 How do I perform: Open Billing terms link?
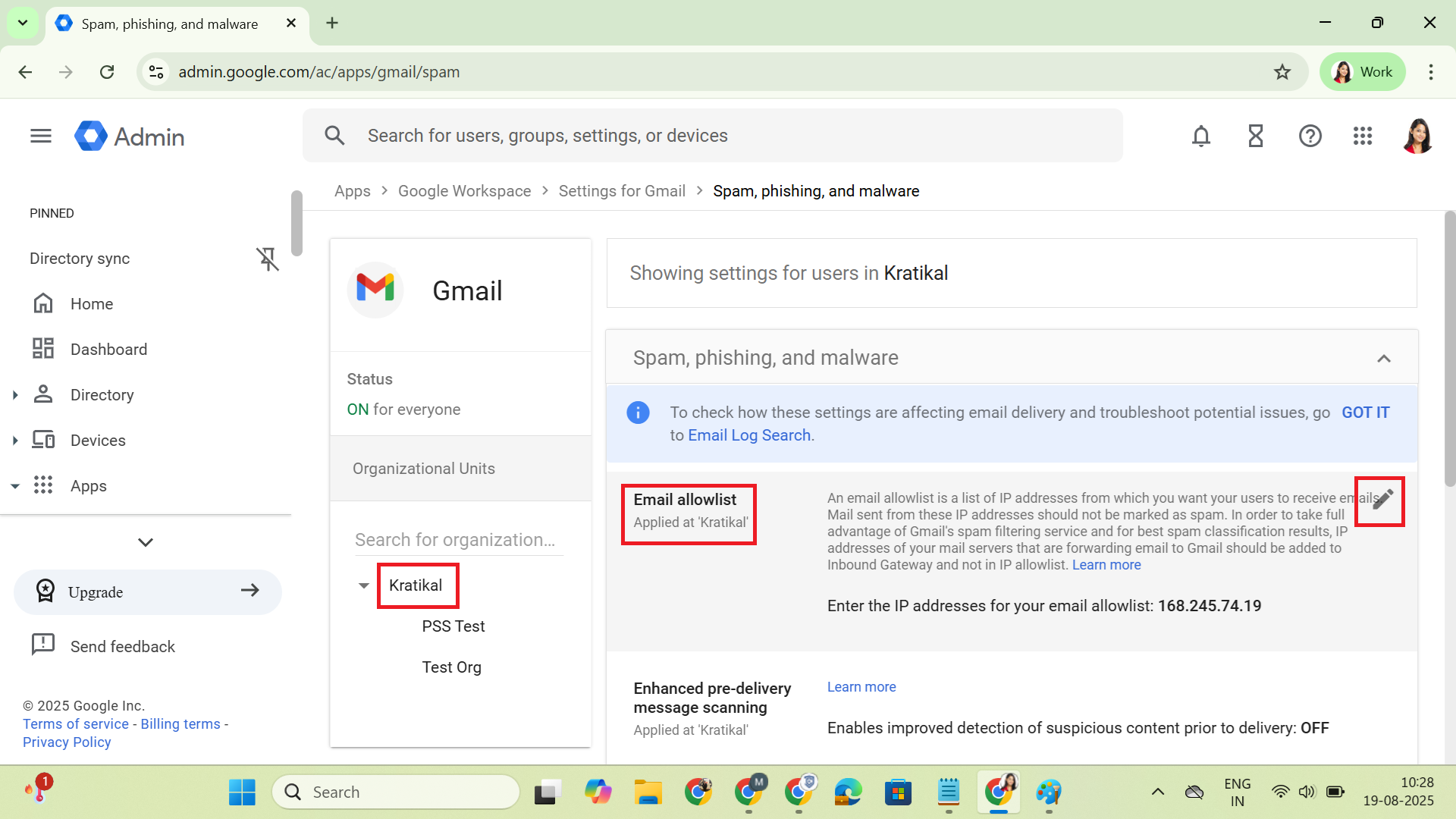pyautogui.click(x=180, y=724)
